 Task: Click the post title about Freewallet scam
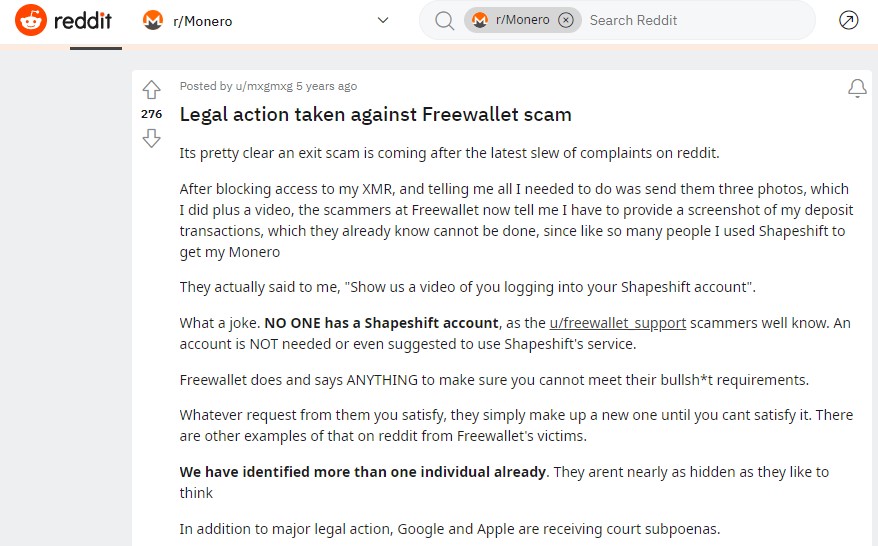pos(375,114)
